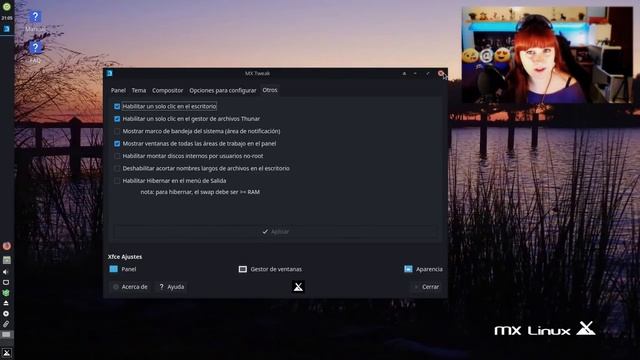This screenshot has width=640, height=360.
Task: Launch Firefox from the panel
Action: (x=7, y=246)
